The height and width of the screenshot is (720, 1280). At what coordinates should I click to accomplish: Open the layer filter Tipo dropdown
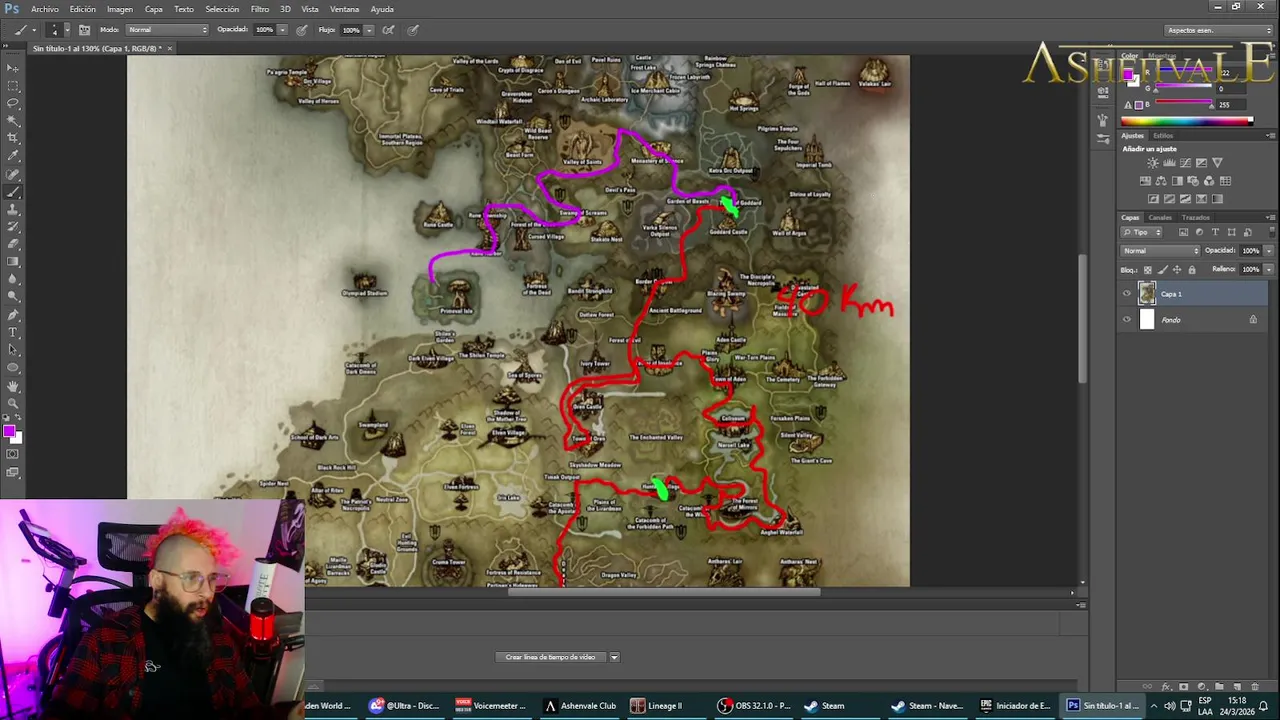coord(1141,232)
